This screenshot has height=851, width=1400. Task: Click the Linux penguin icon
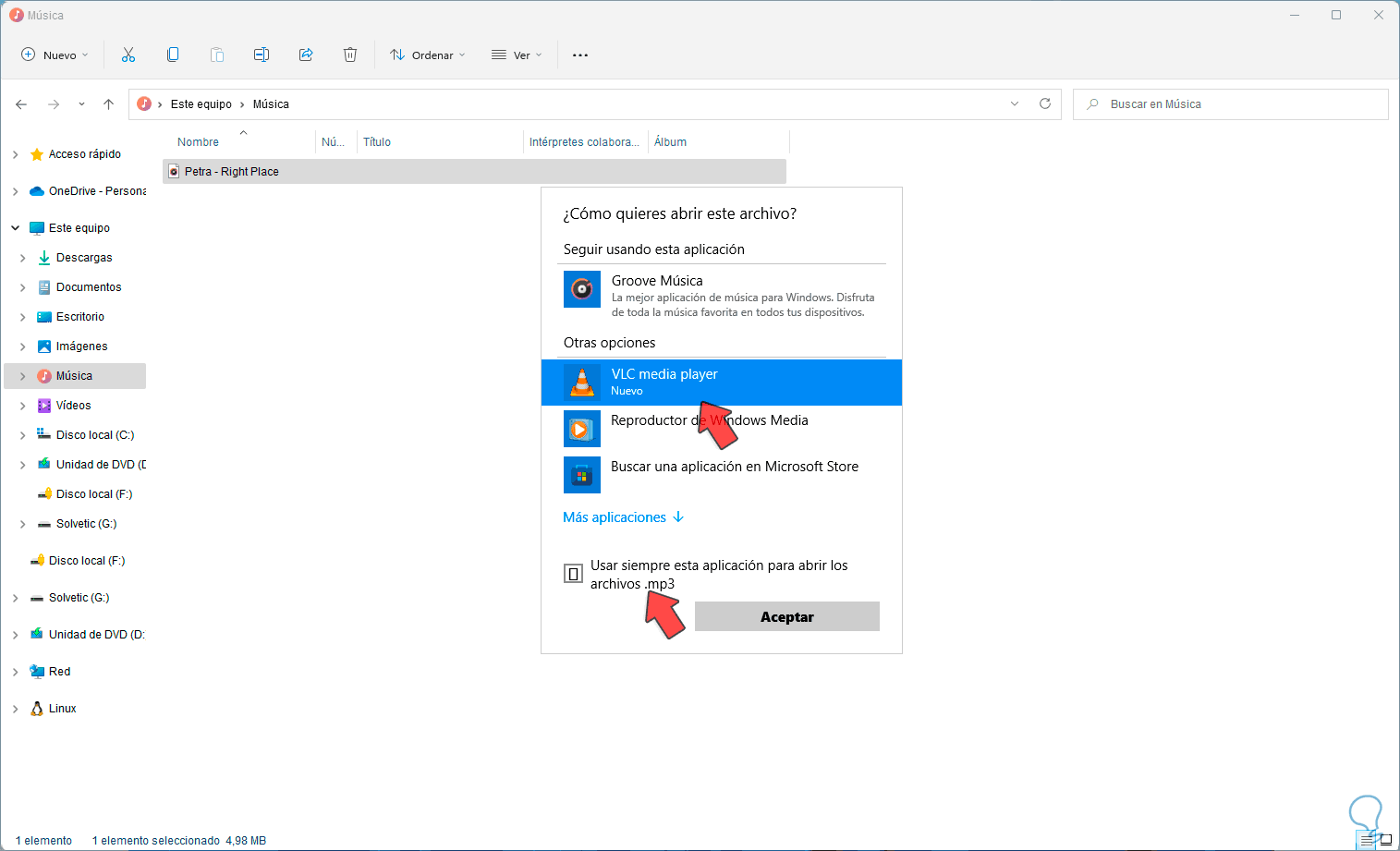pos(37,709)
